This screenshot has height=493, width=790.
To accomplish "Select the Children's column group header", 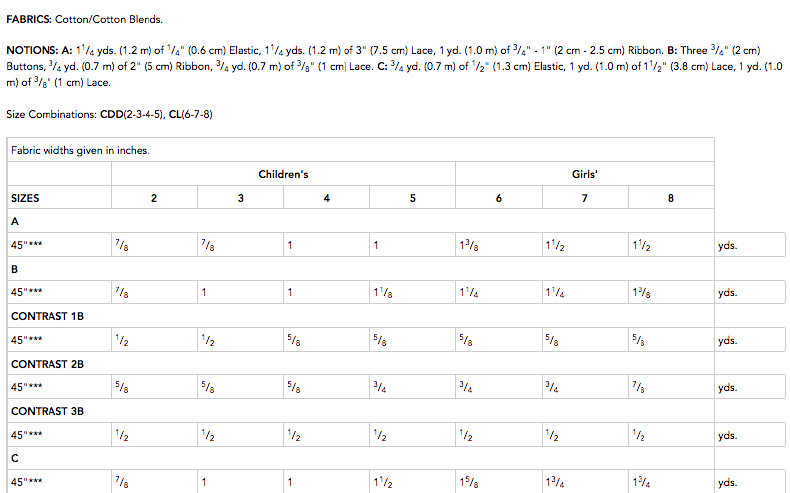I will [283, 174].
